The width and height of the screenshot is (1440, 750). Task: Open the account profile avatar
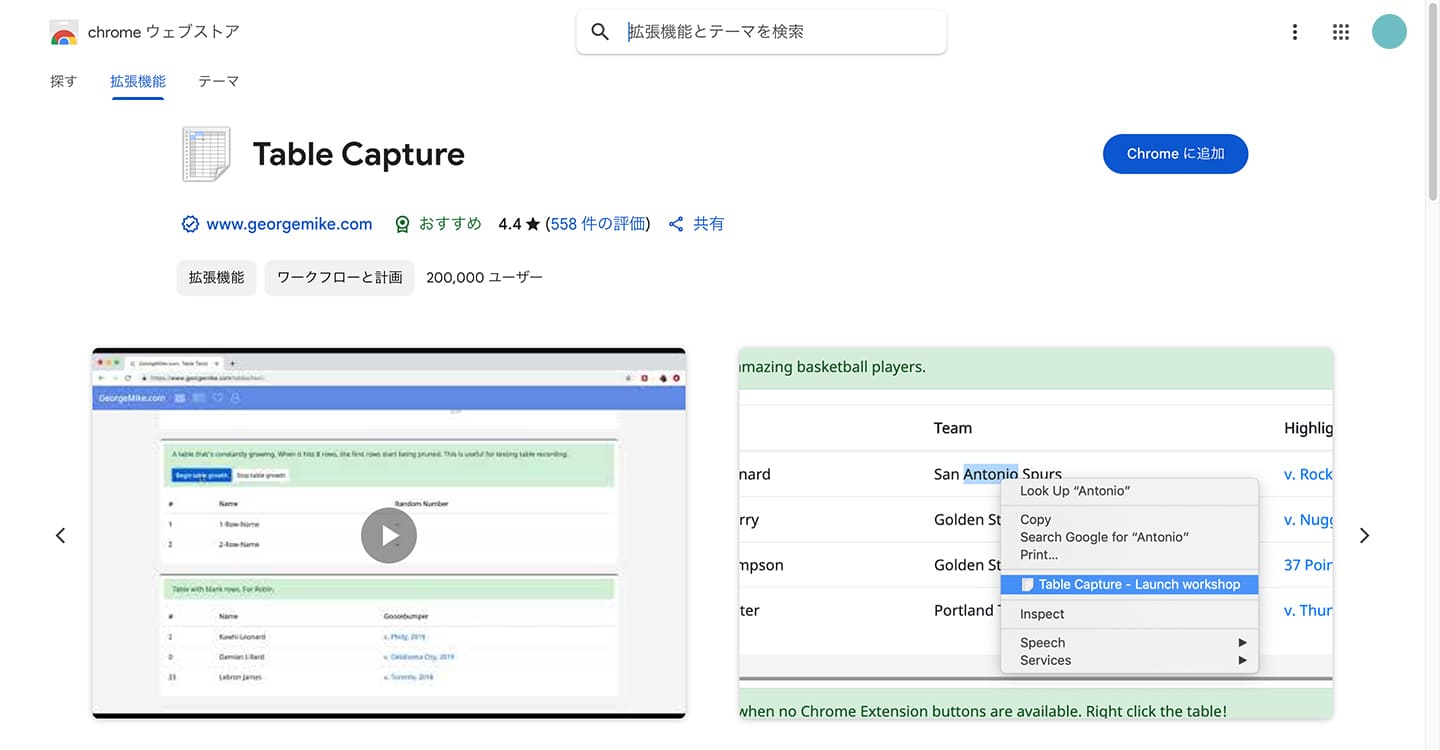[x=1389, y=32]
